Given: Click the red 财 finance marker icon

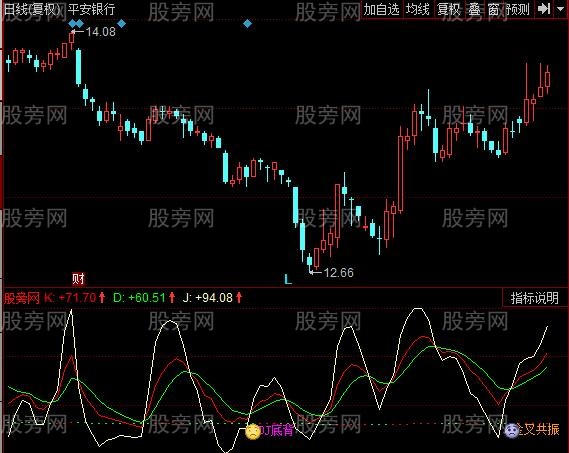Looking at the screenshot, I should [x=78, y=279].
